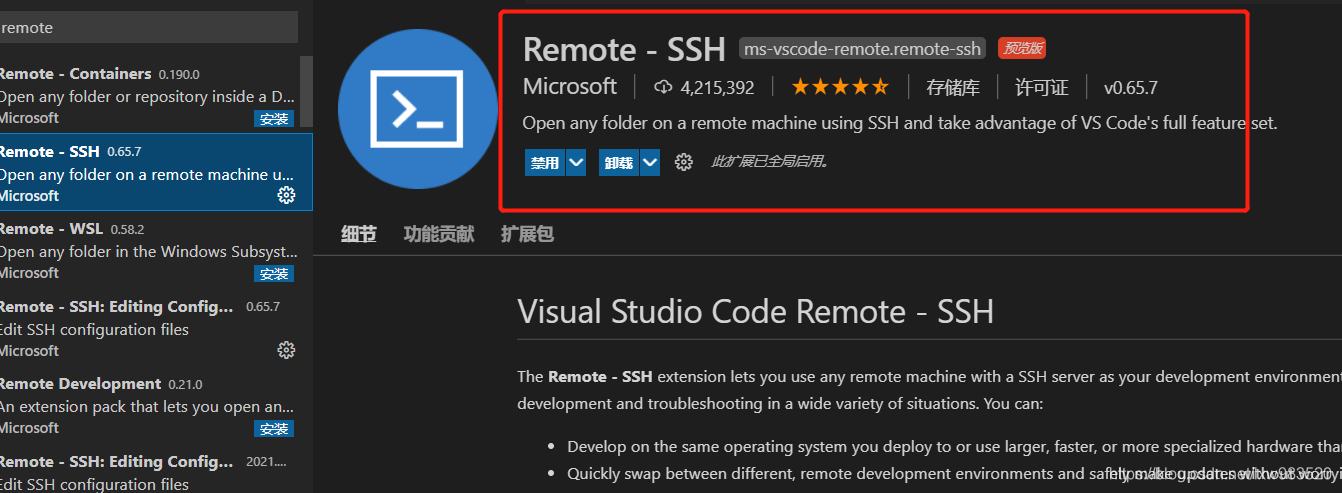Click the v0.65.7 version label

pyautogui.click(x=1131, y=88)
